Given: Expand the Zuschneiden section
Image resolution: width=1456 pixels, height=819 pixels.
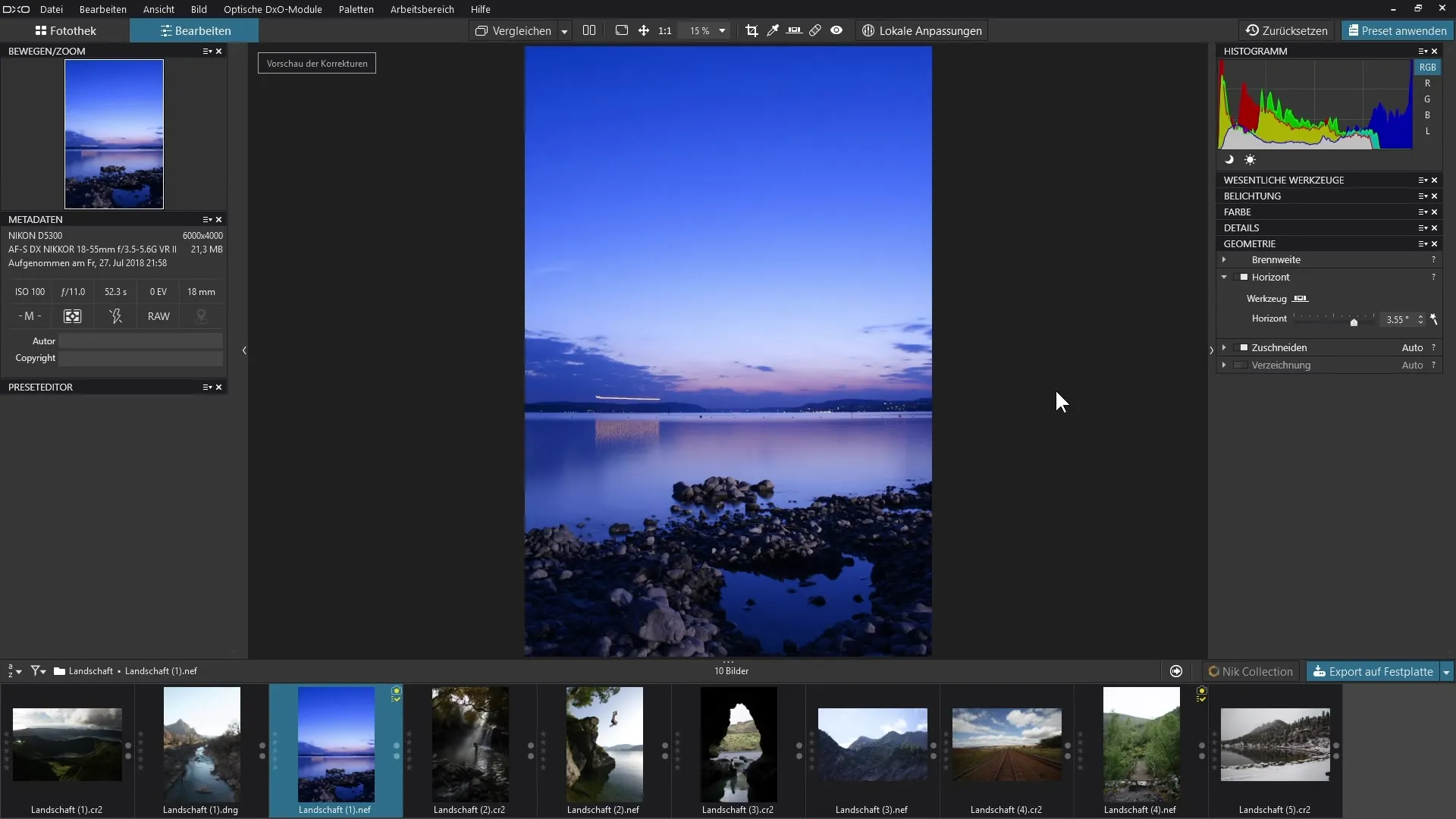Looking at the screenshot, I should [x=1224, y=347].
